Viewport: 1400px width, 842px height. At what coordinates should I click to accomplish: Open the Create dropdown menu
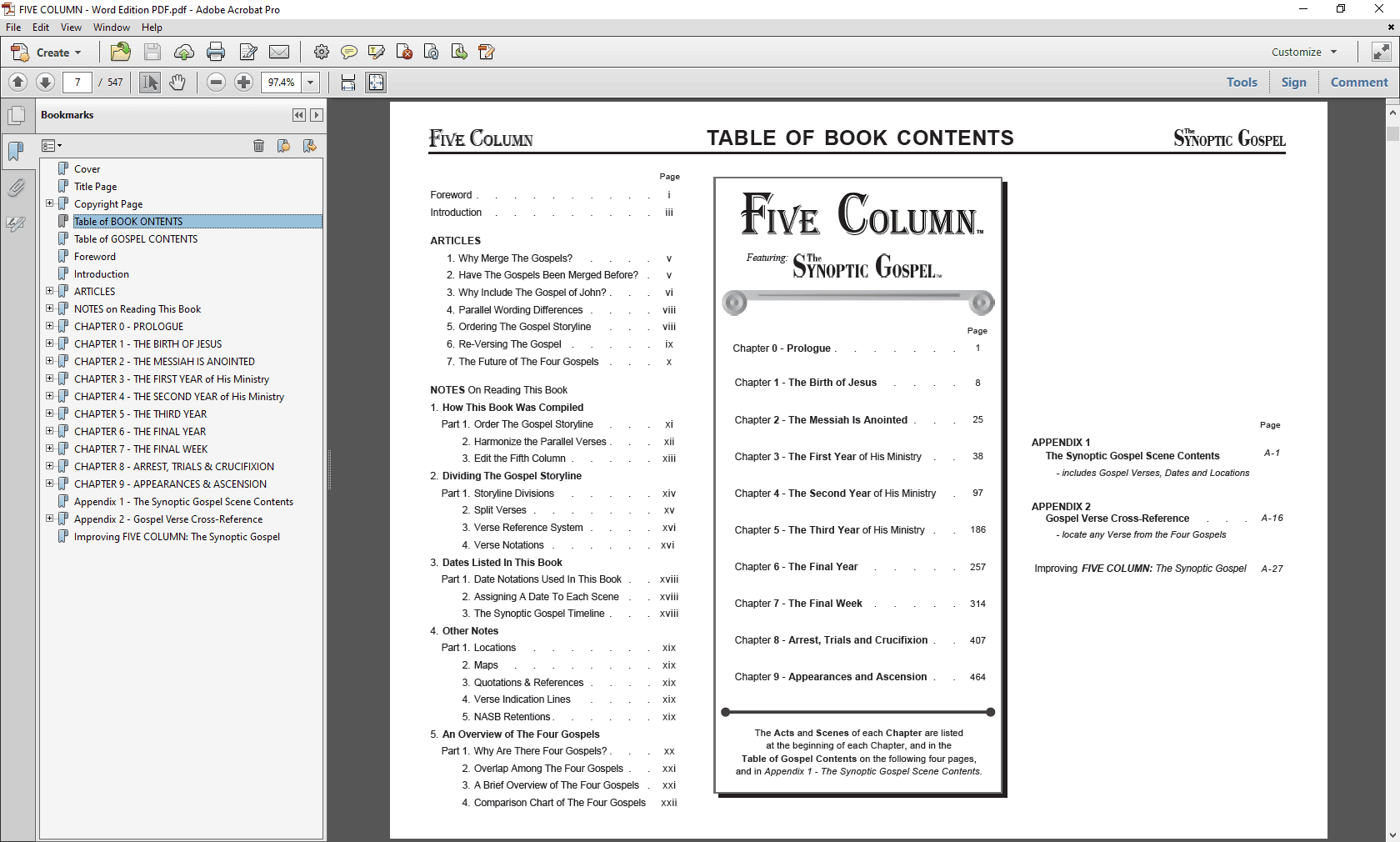point(59,53)
